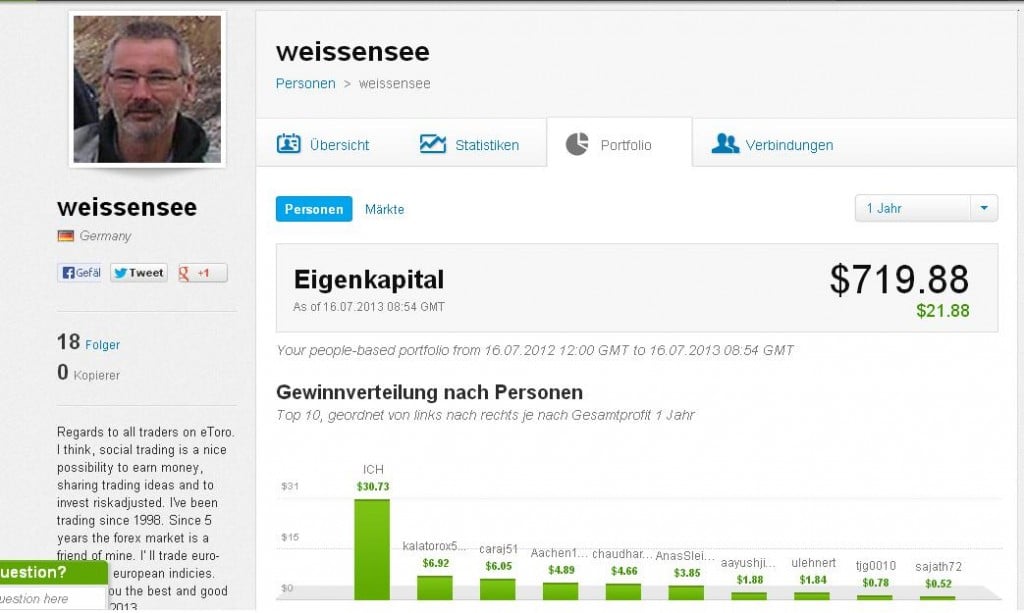This screenshot has height=613, width=1024.
Task: Click the German flag icon
Action: 66,236
